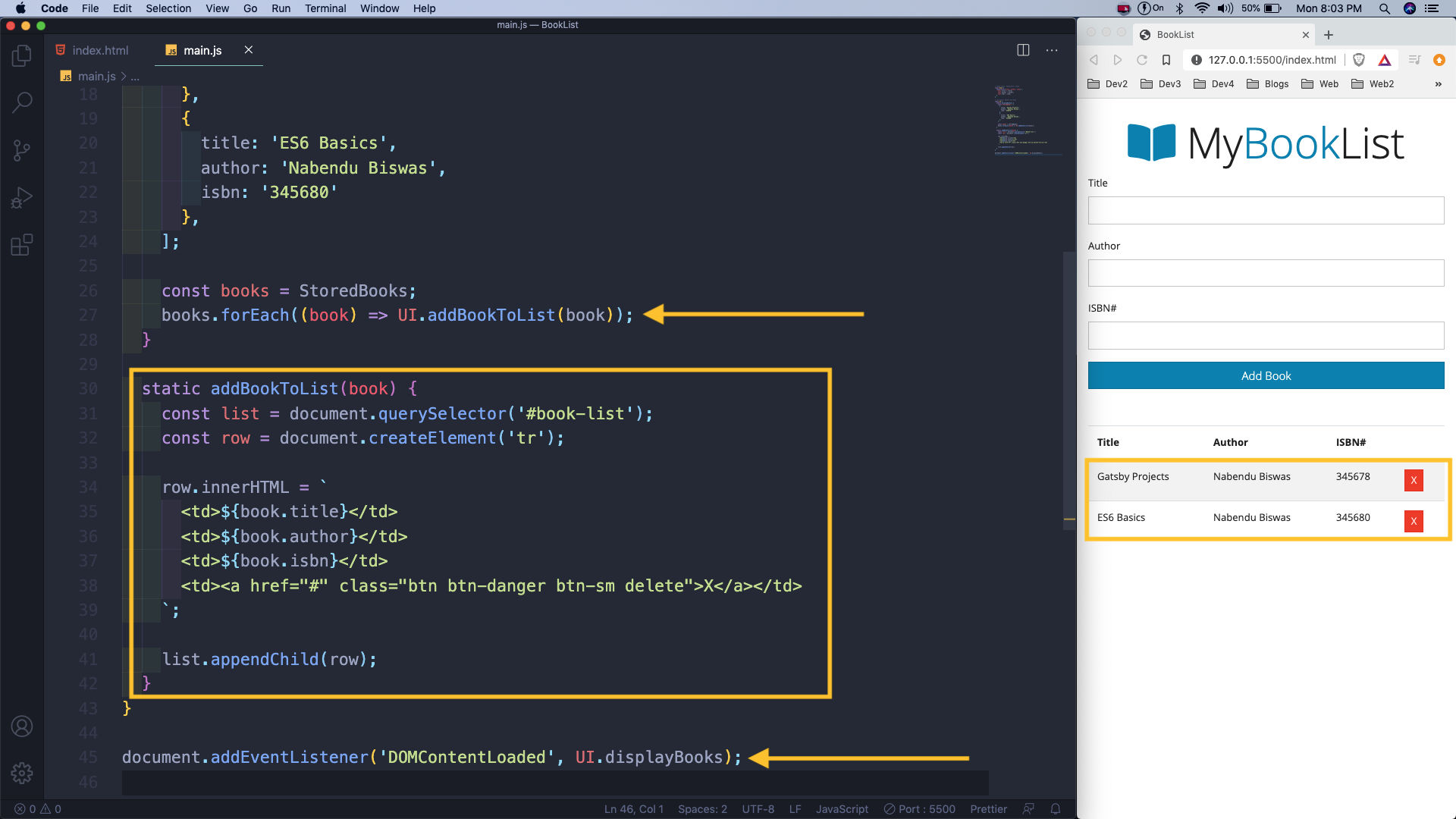The width and height of the screenshot is (1456, 819).
Task: Open the View menu
Action: [x=217, y=8]
